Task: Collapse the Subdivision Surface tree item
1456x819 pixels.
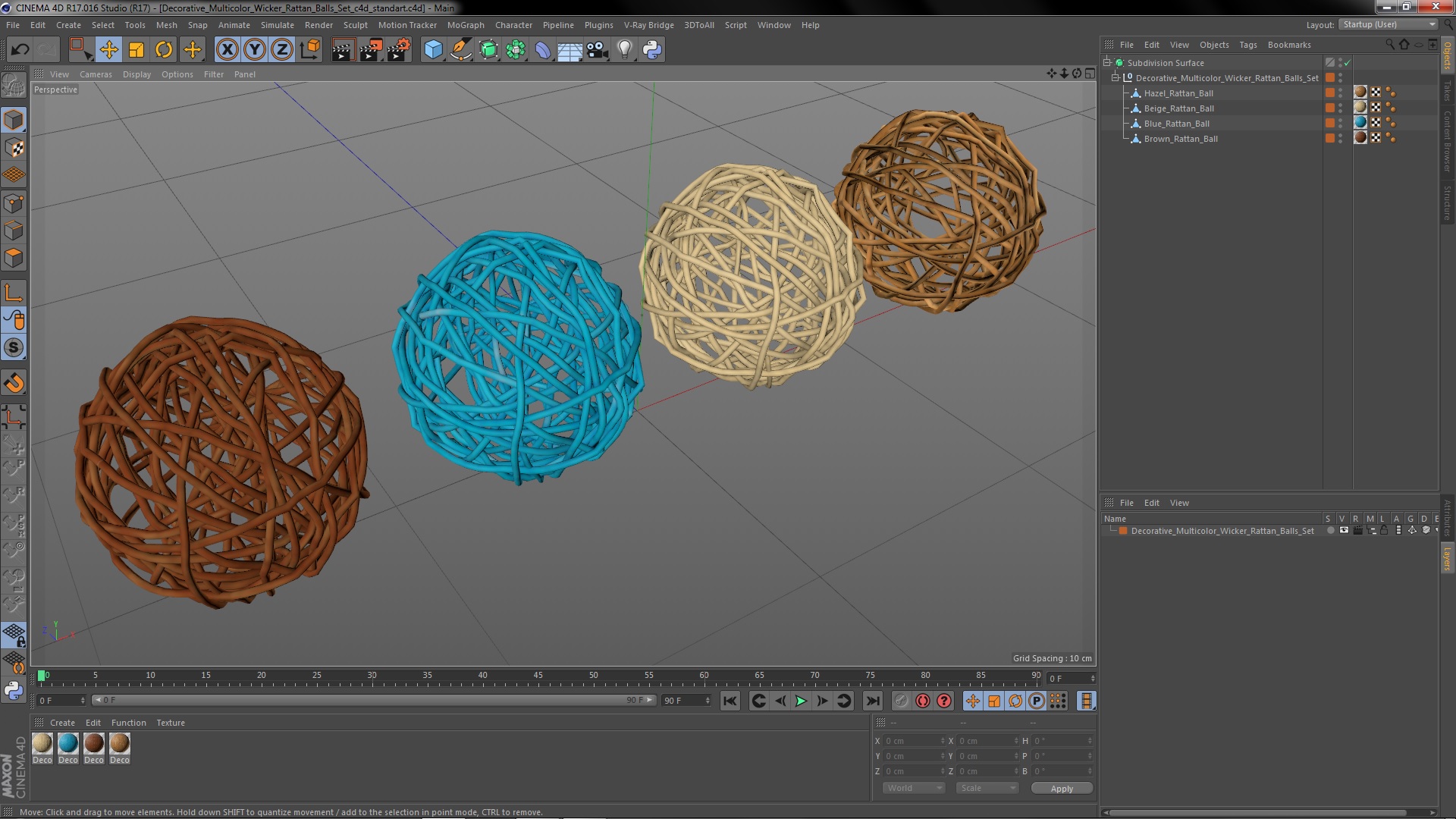Action: (1107, 63)
